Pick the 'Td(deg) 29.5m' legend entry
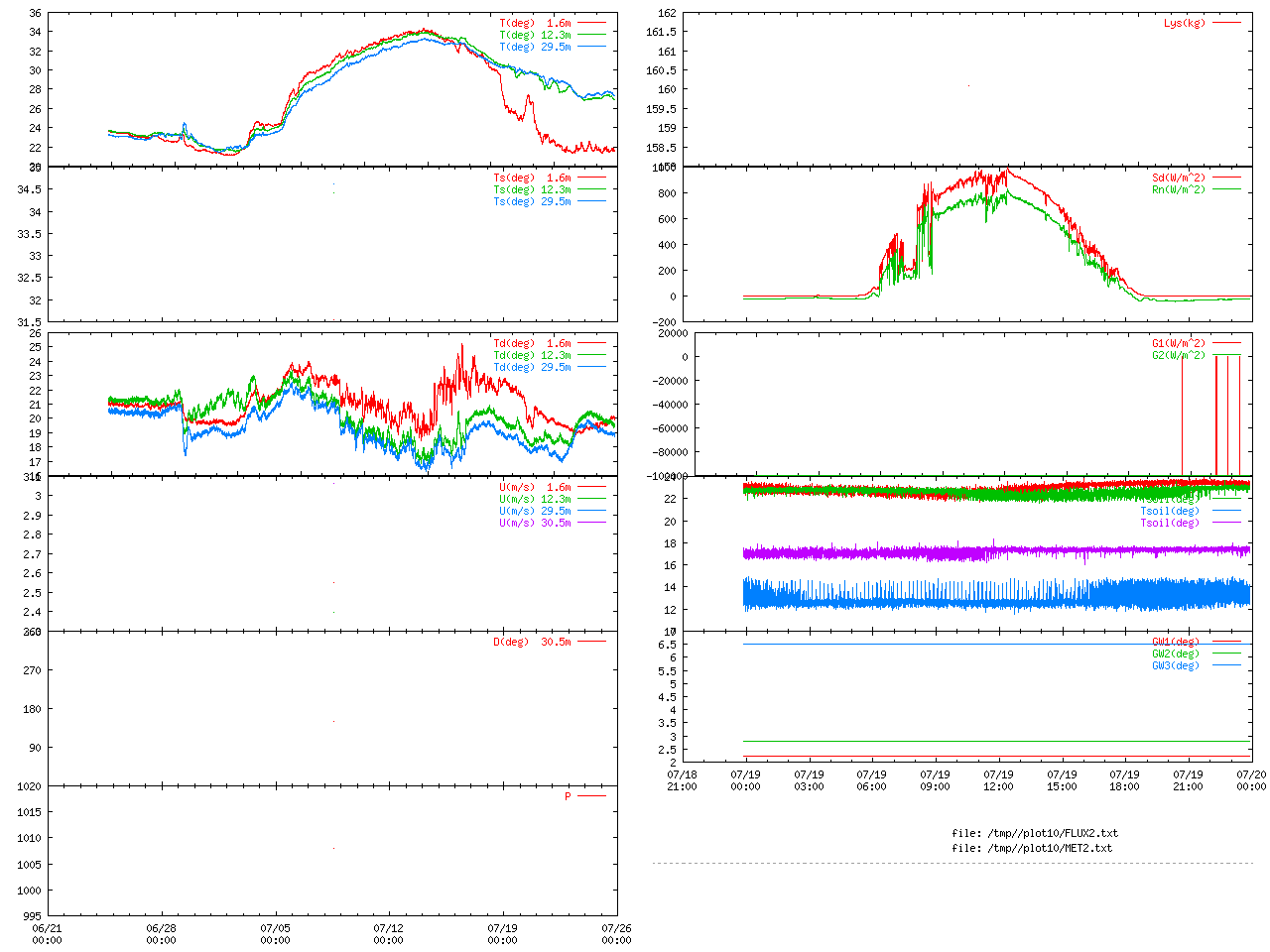The width and height of the screenshot is (1270, 952). (549, 367)
